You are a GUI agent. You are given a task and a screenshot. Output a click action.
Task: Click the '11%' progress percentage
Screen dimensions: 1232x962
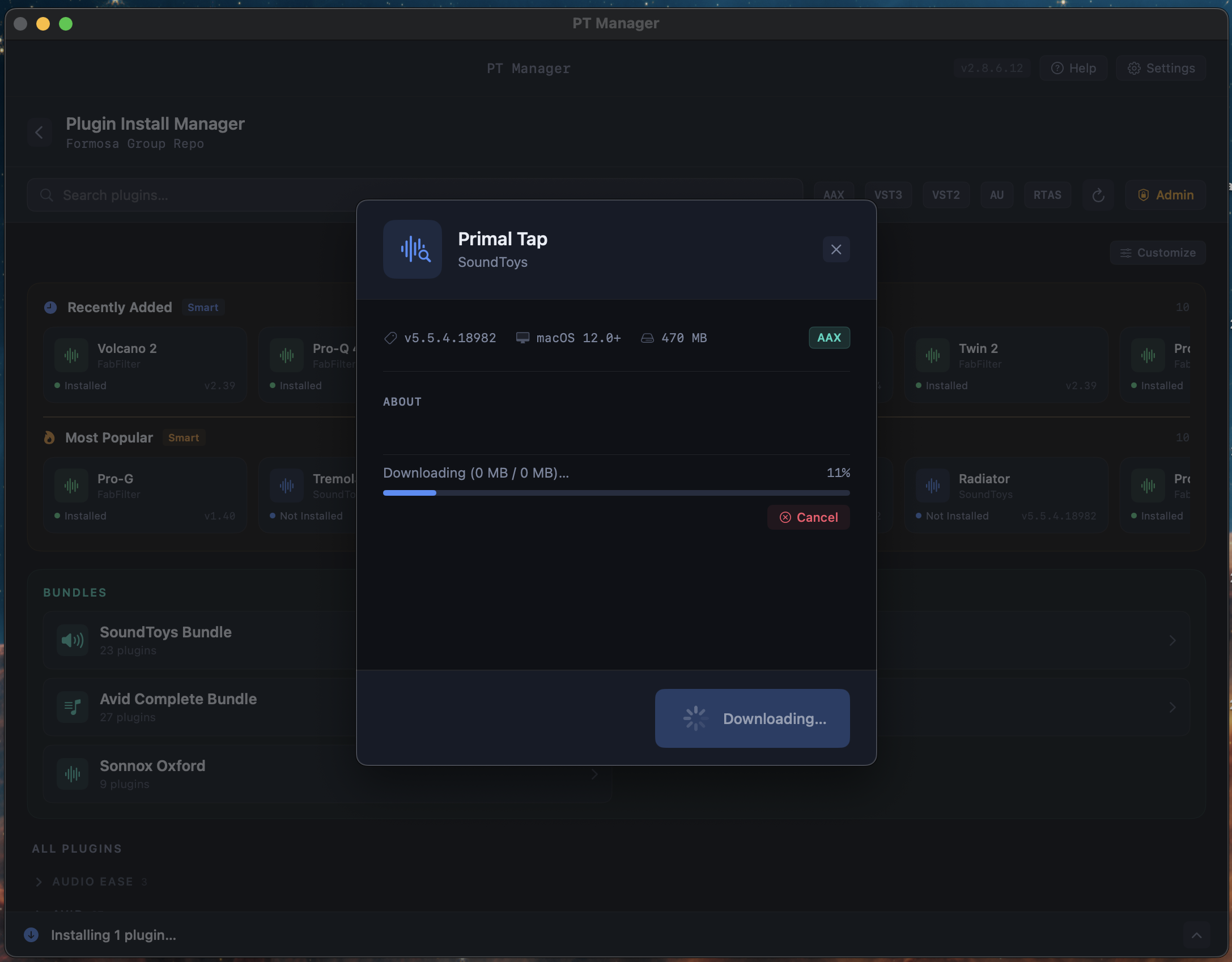point(838,473)
